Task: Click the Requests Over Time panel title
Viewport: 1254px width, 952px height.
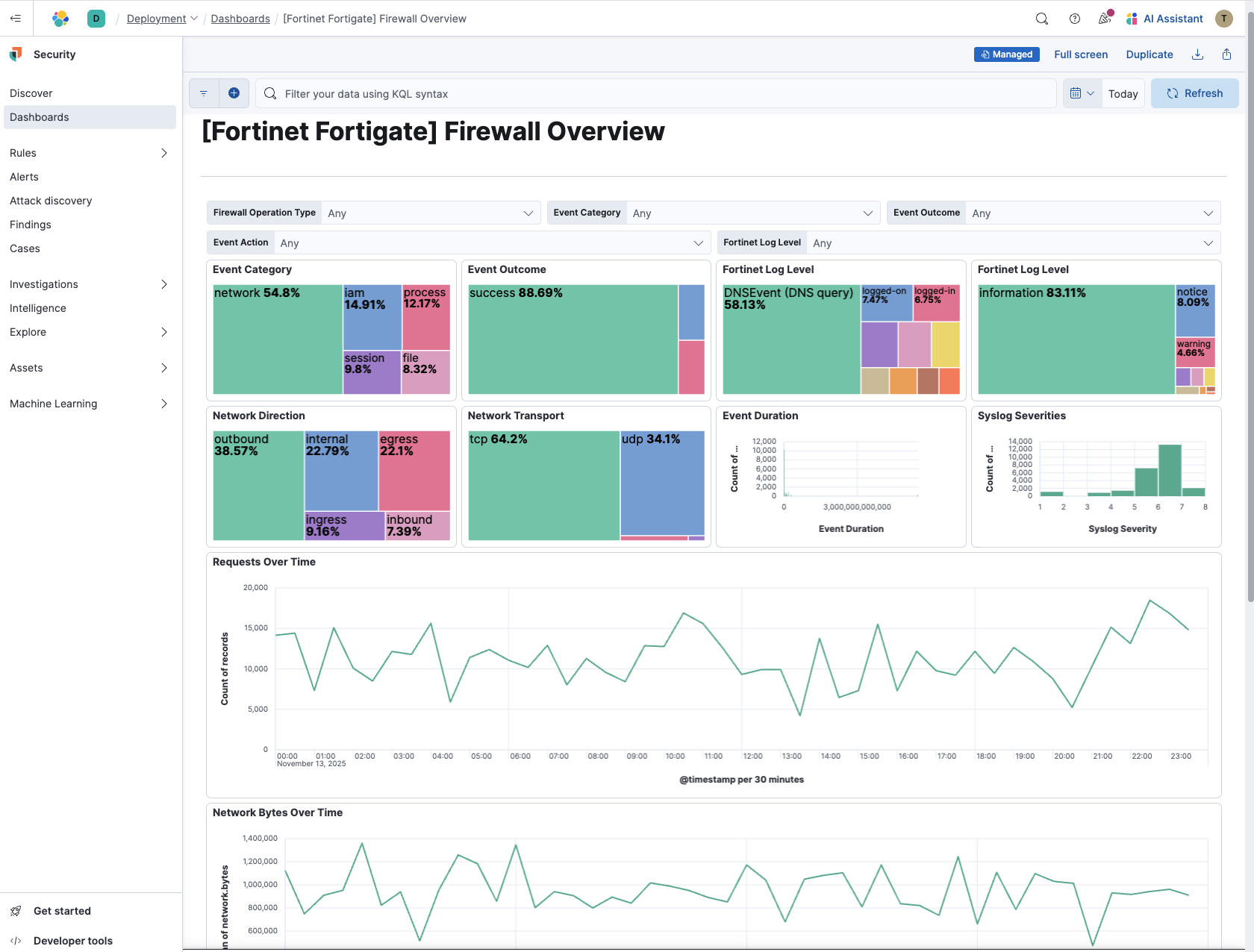Action: pos(264,562)
